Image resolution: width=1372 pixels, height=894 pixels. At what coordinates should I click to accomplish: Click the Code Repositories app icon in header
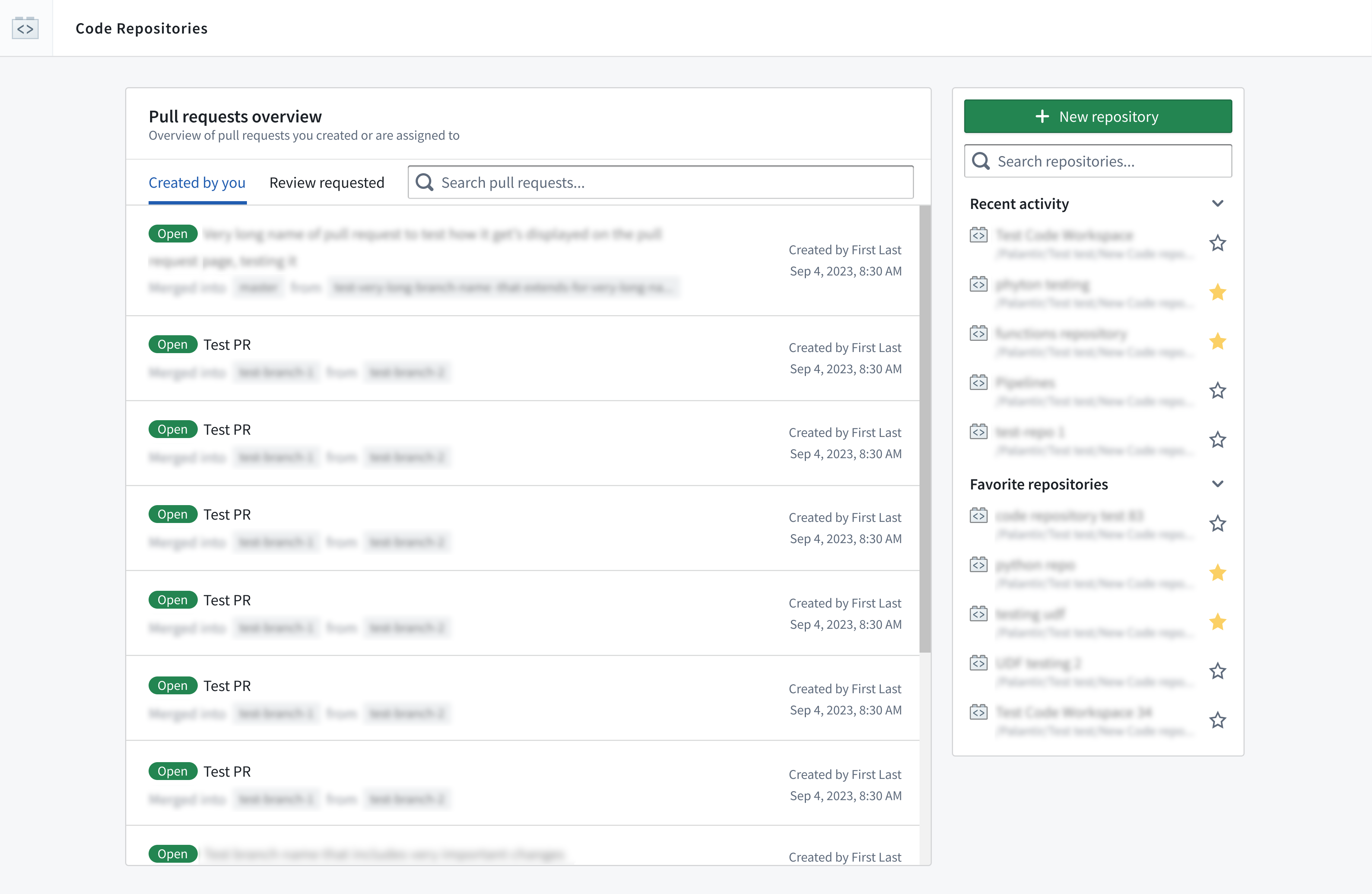pos(25,28)
